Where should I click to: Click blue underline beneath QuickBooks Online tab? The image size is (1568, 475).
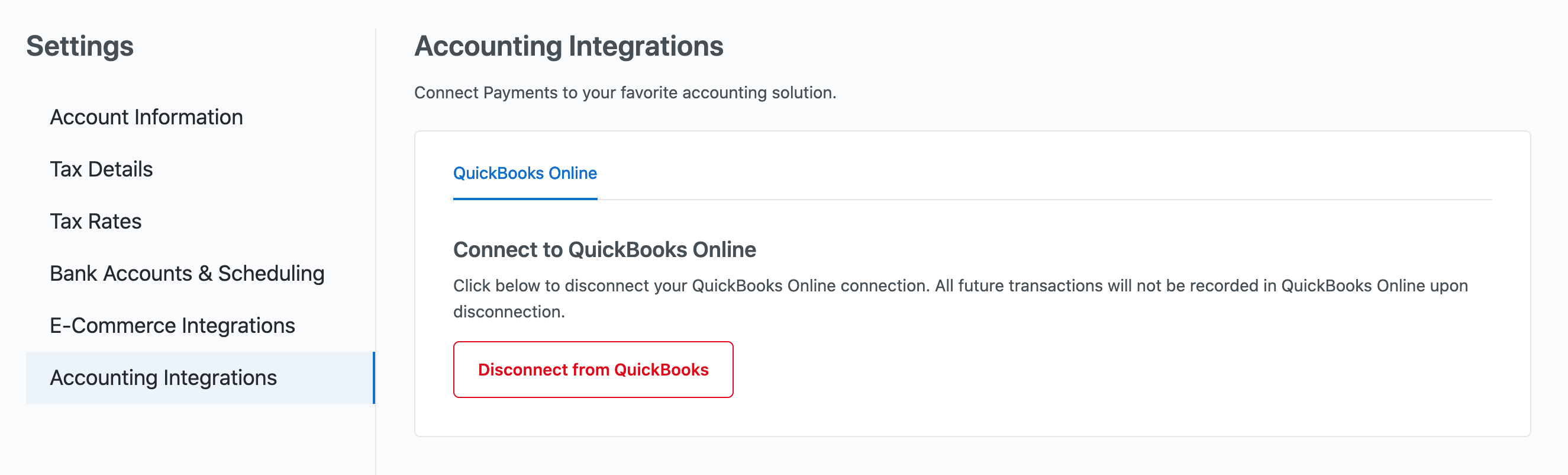(x=525, y=198)
